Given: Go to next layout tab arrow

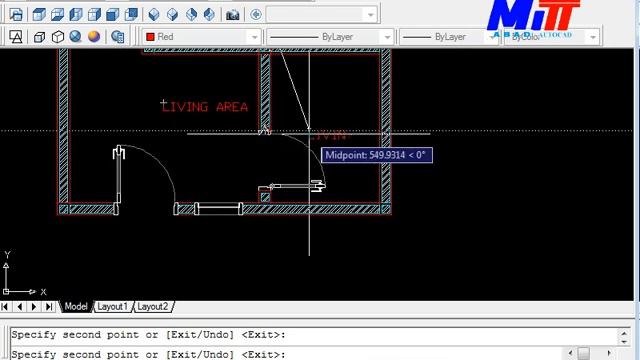Looking at the screenshot, I should pos(34,307).
